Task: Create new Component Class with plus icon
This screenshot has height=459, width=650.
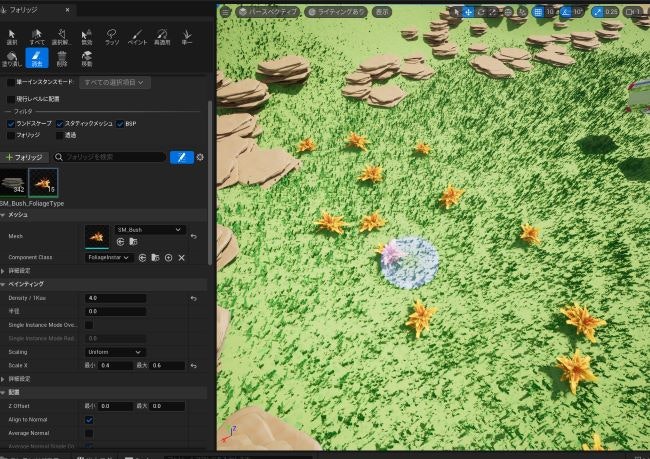Action: pyautogui.click(x=168, y=258)
